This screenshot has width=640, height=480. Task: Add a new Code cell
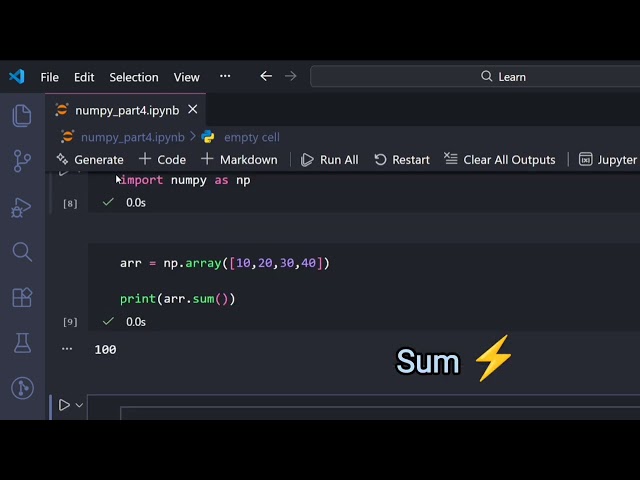162,160
